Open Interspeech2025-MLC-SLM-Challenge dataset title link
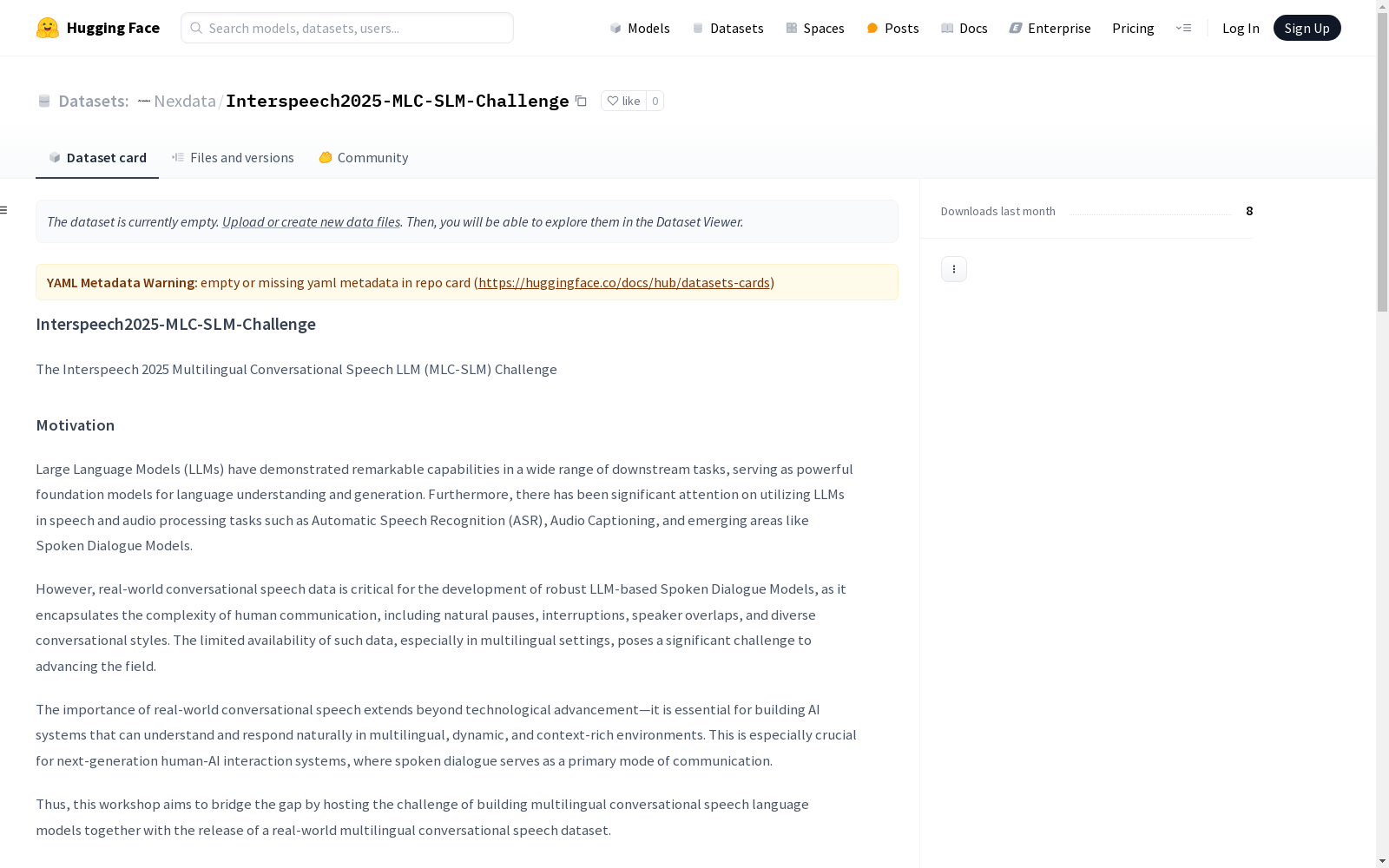The height and width of the screenshot is (868, 1389). 398,101
